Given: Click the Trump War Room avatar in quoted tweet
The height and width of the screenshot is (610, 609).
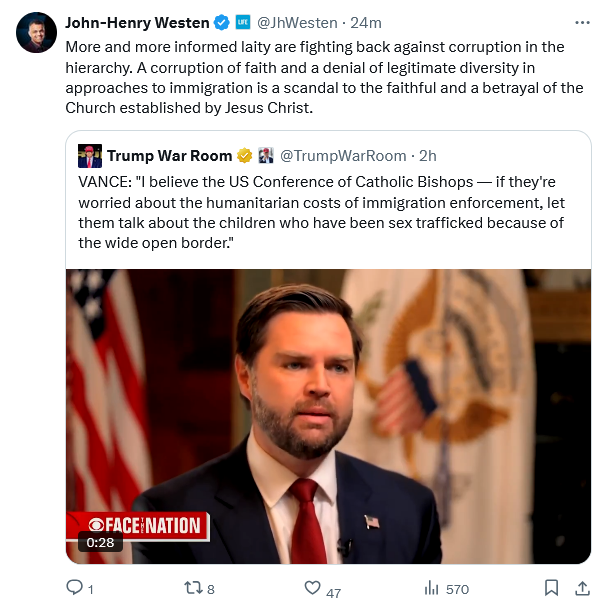Looking at the screenshot, I should click(90, 156).
